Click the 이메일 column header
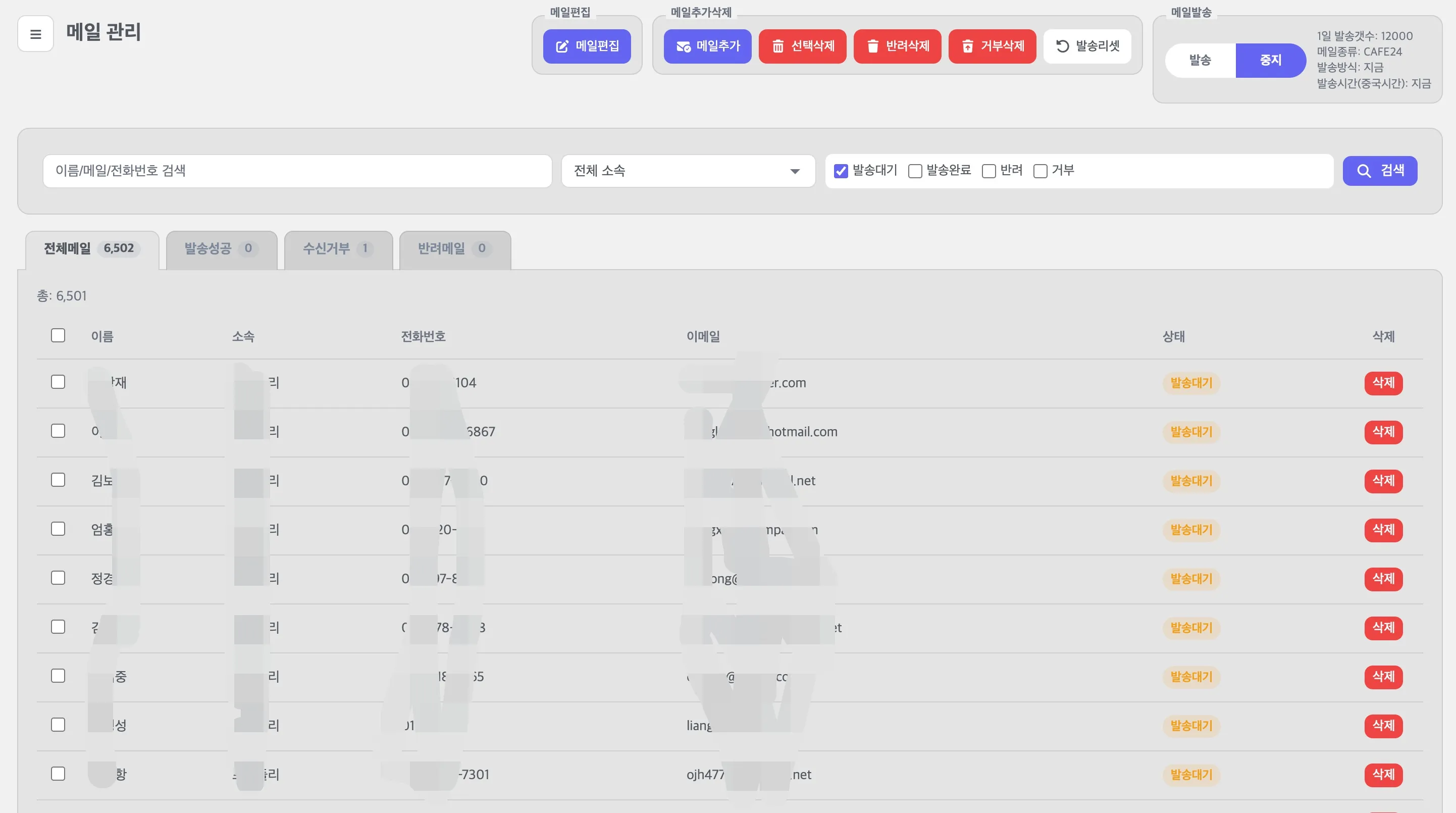1456x813 pixels. 703,337
